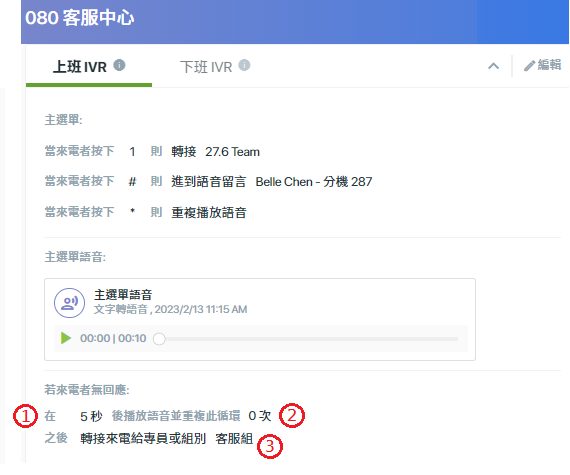Click the pencil edit icon
The height and width of the screenshot is (475, 570).
529,66
